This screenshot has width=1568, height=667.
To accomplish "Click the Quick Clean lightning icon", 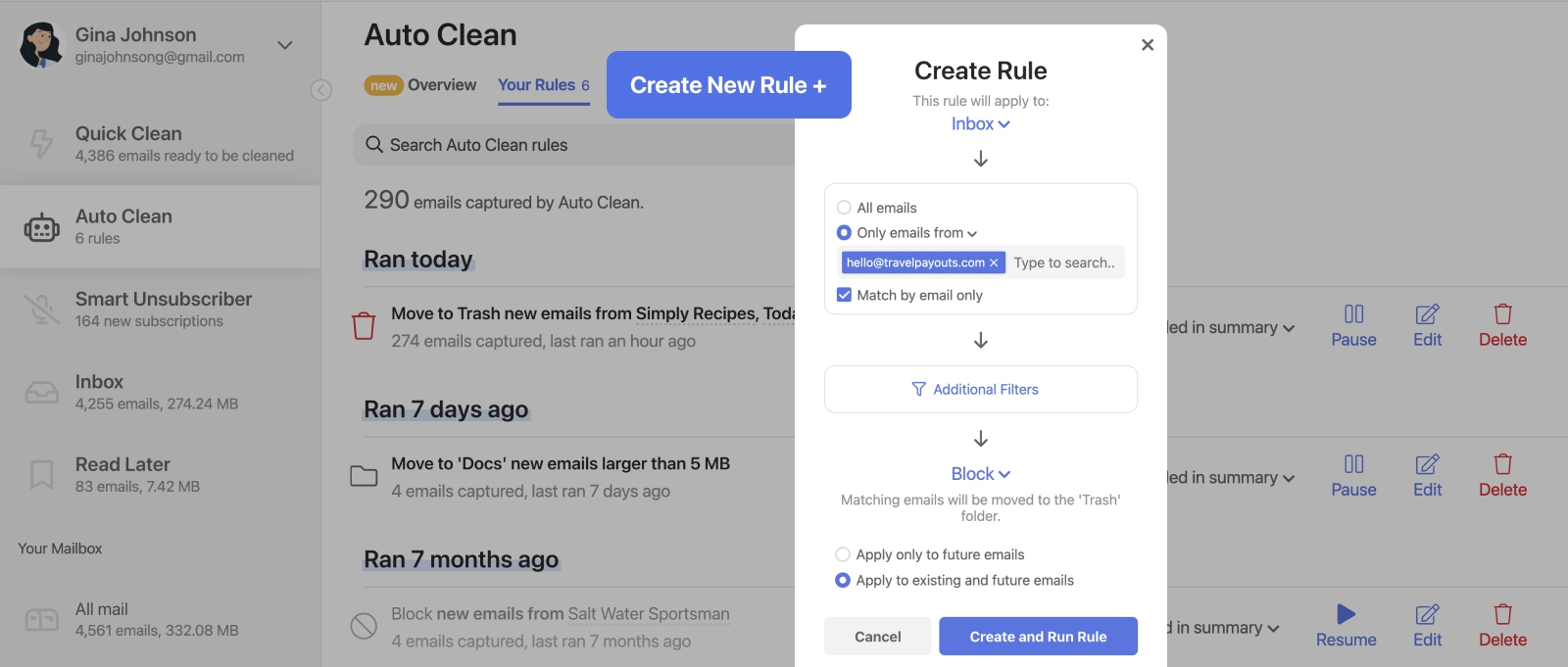I will point(41,144).
